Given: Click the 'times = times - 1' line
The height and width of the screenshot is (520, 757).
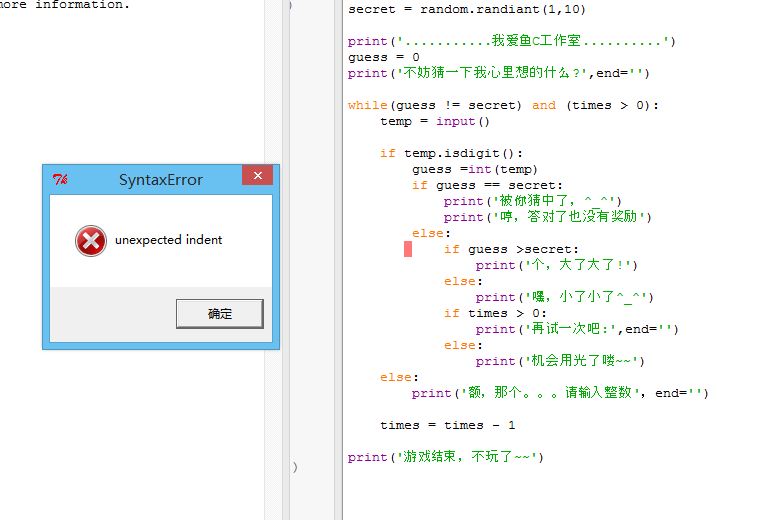Looking at the screenshot, I should click(x=448, y=425).
